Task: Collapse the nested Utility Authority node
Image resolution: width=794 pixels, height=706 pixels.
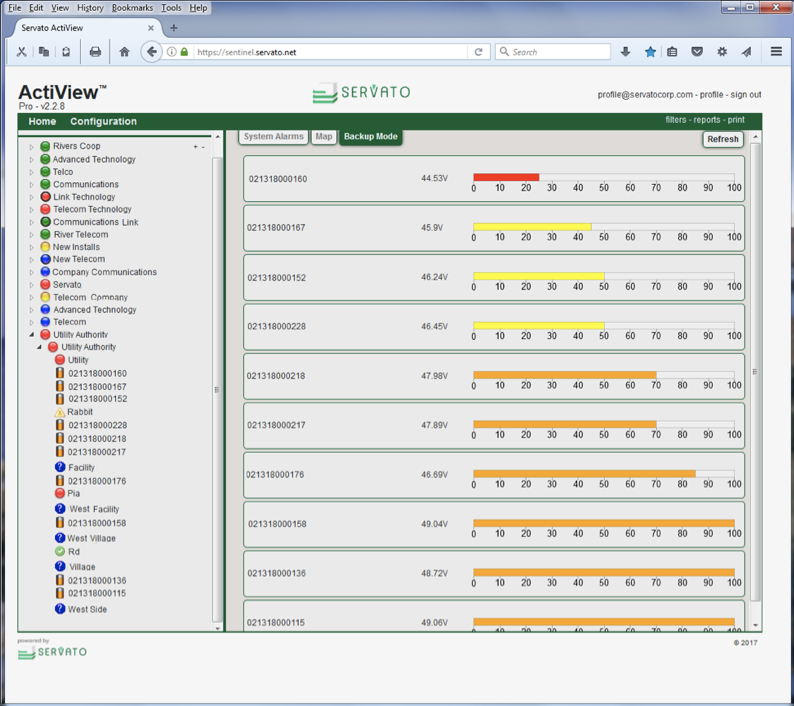Action: (39, 347)
